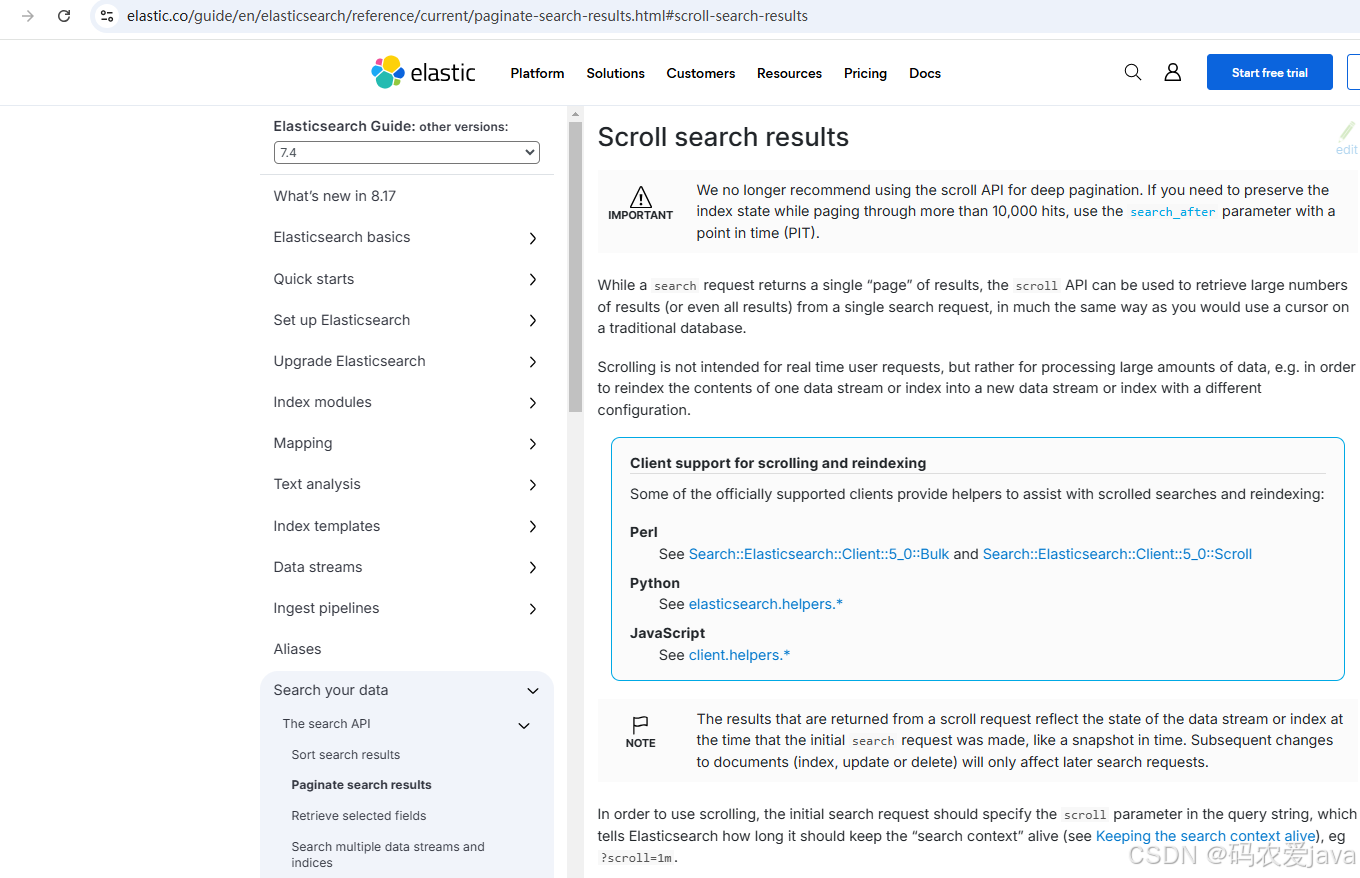The height and width of the screenshot is (878, 1360).
Task: Expand Mapping chevron
Action: (x=533, y=443)
